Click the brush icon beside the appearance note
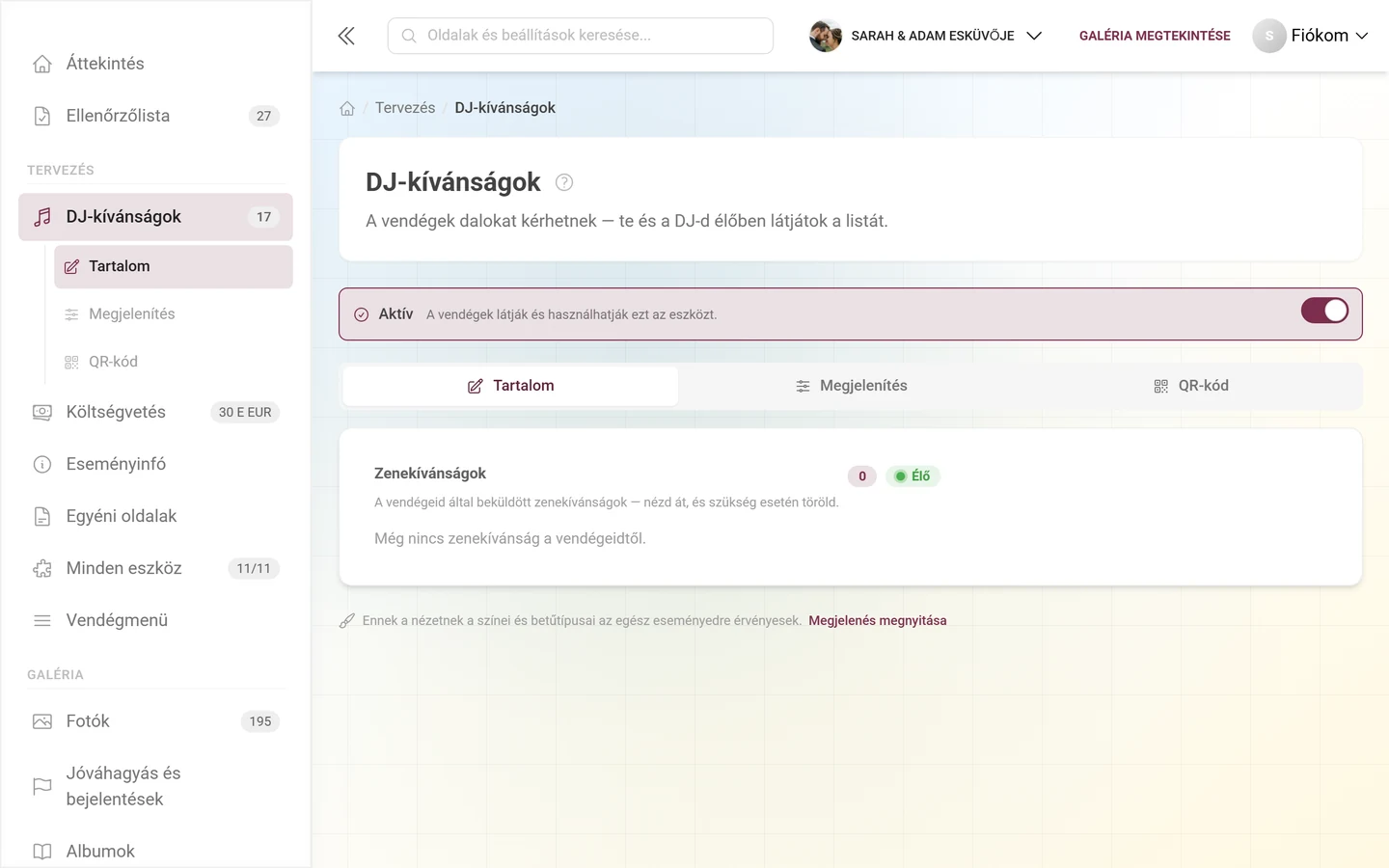Viewport: 1389px width, 868px height. pos(347,621)
